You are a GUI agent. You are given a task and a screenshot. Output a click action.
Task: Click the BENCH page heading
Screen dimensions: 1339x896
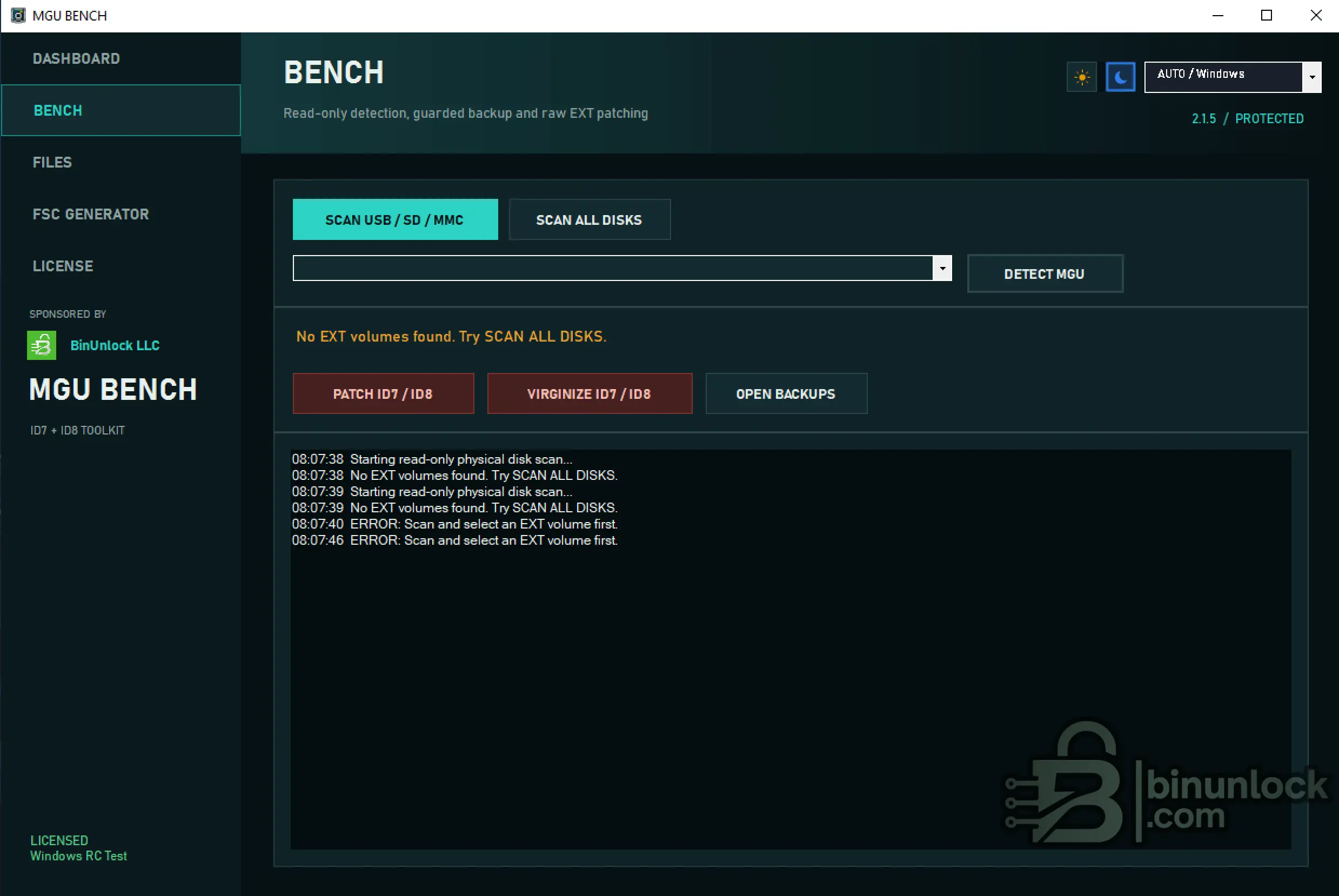click(x=333, y=72)
